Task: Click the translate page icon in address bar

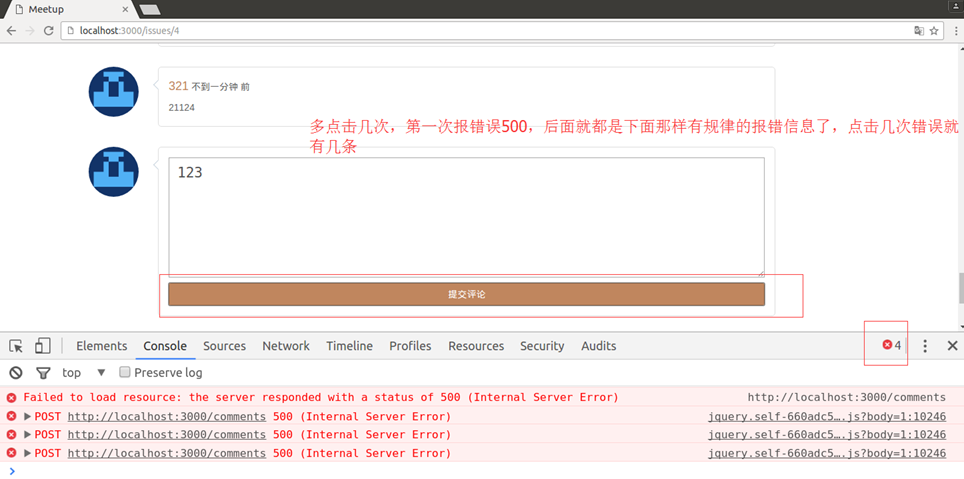Action: [919, 31]
